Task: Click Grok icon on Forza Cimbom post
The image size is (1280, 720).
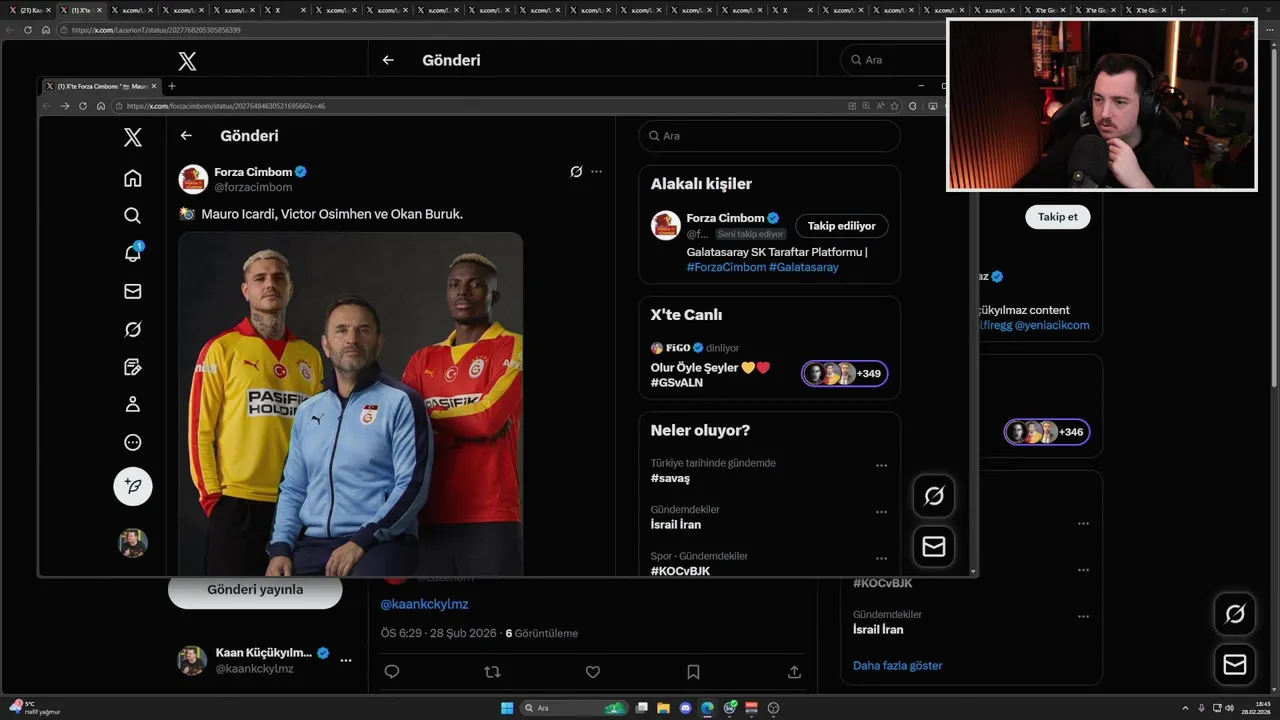Action: pyautogui.click(x=576, y=172)
